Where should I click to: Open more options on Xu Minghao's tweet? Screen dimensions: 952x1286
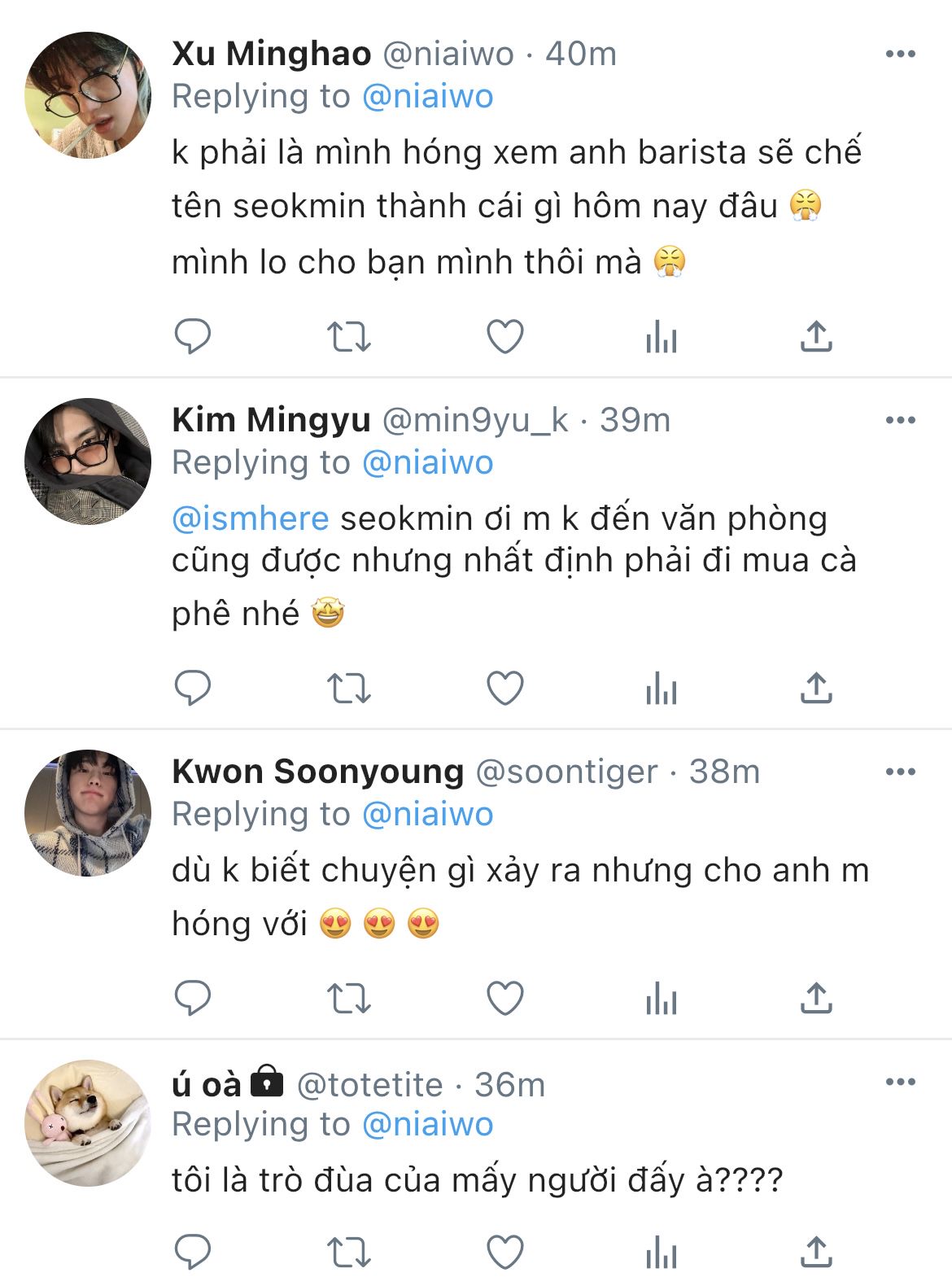pos(900,55)
